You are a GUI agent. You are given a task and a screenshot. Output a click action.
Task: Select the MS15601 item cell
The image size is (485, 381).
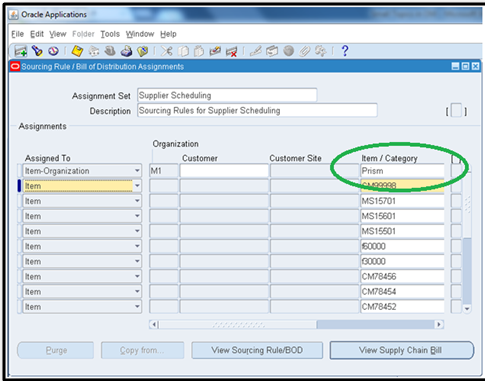[x=402, y=216]
